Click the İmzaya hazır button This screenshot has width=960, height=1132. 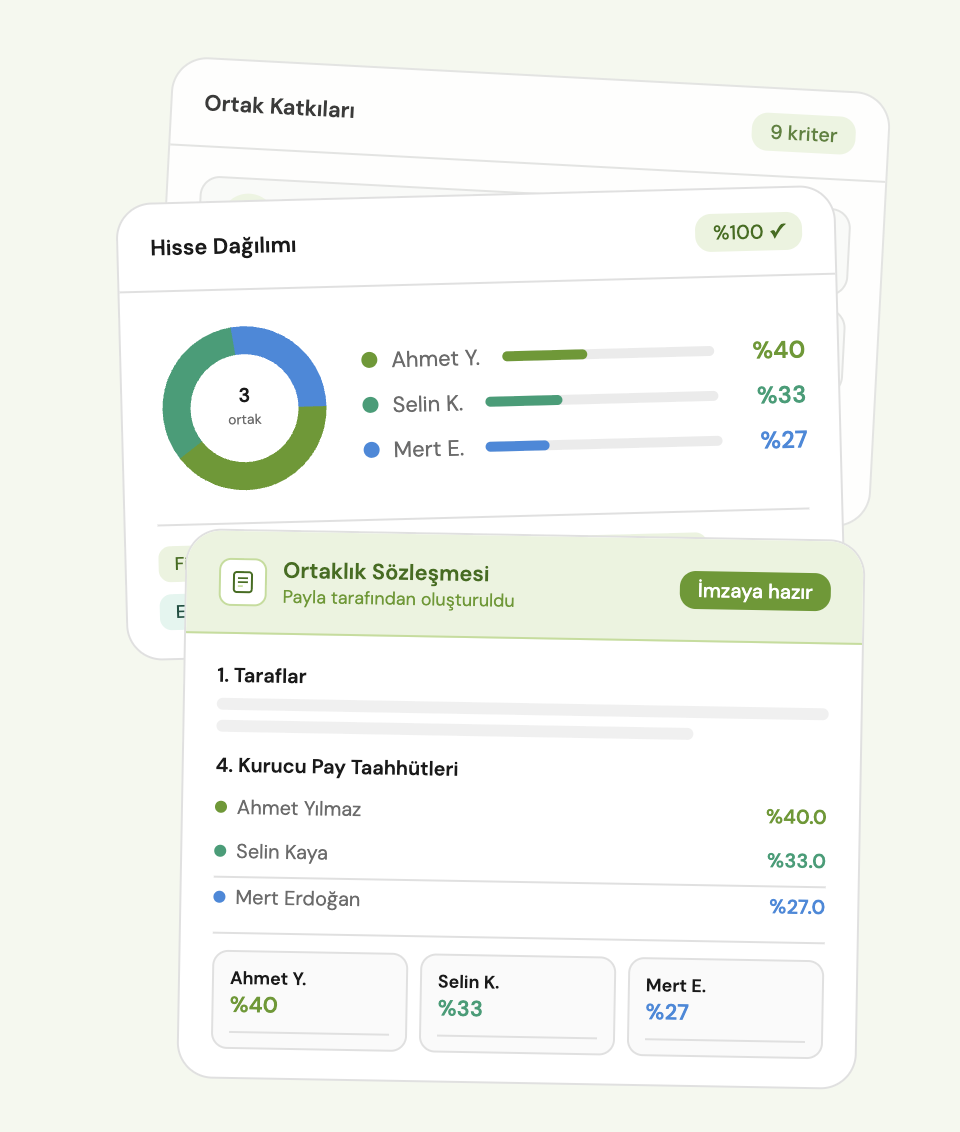755,591
